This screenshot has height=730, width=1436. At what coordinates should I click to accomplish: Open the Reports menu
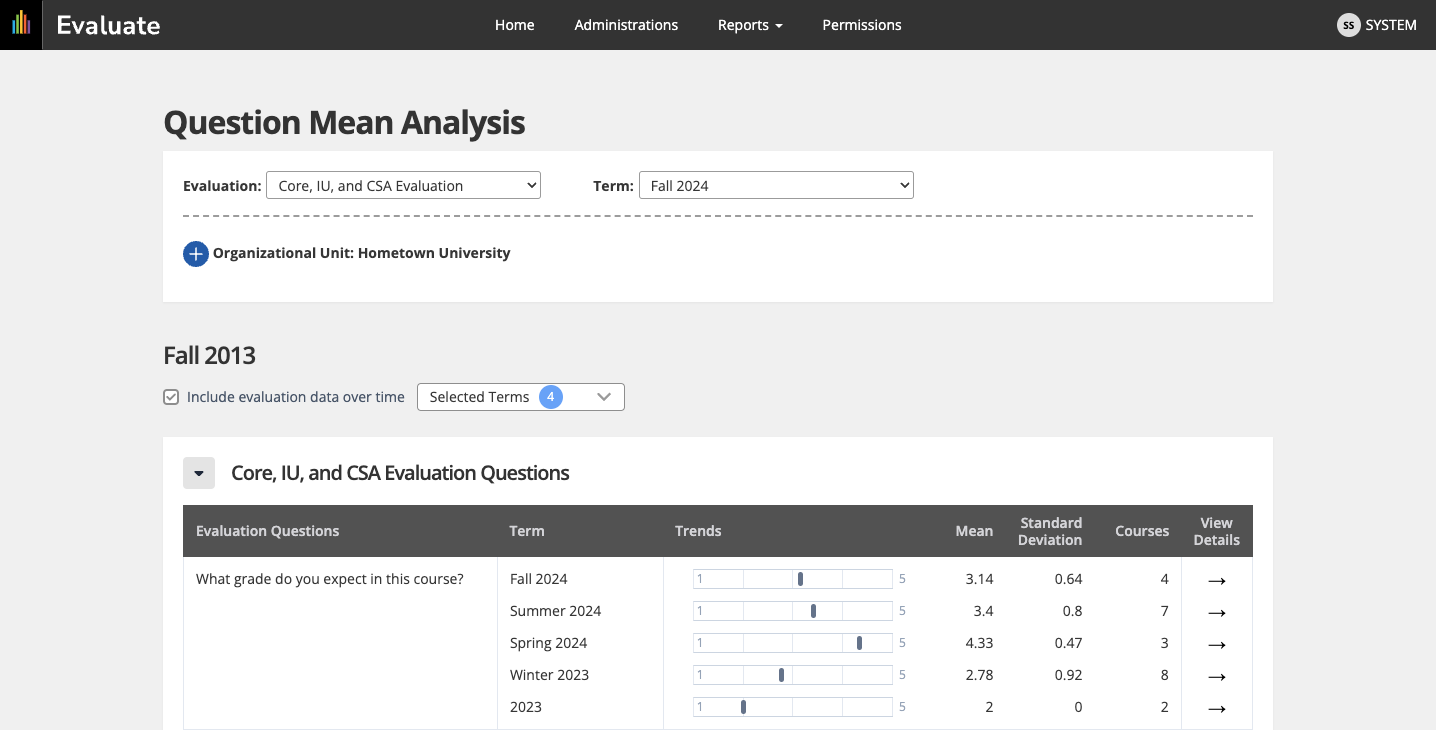[x=750, y=25]
